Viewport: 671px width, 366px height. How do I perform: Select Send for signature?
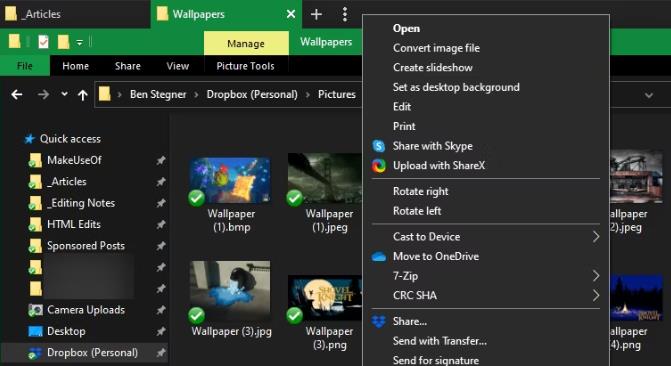[436, 360]
